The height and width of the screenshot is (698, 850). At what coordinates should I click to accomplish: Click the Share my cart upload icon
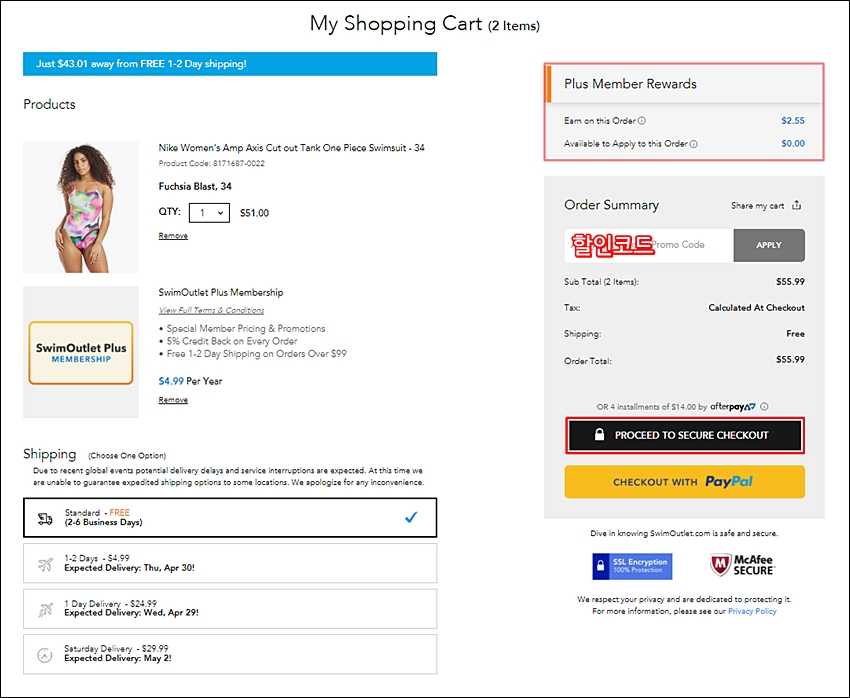pyautogui.click(x=796, y=205)
